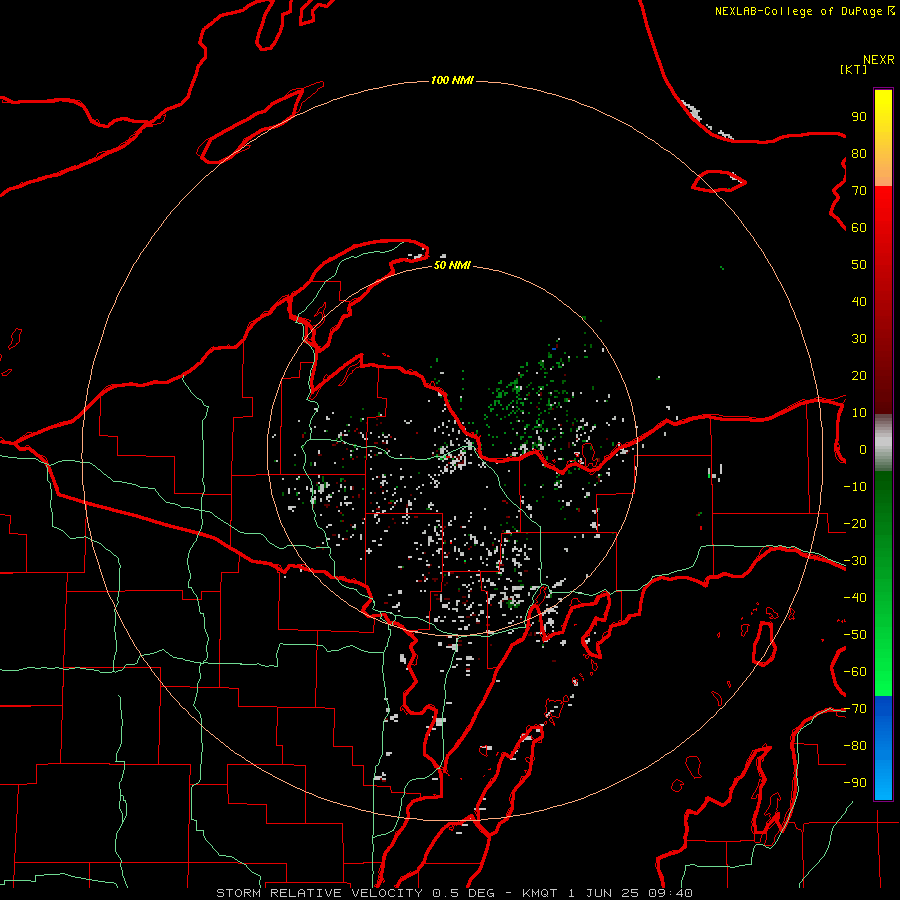Click the -70 value on the velocity scale
The height and width of the screenshot is (900, 900).
tap(855, 709)
